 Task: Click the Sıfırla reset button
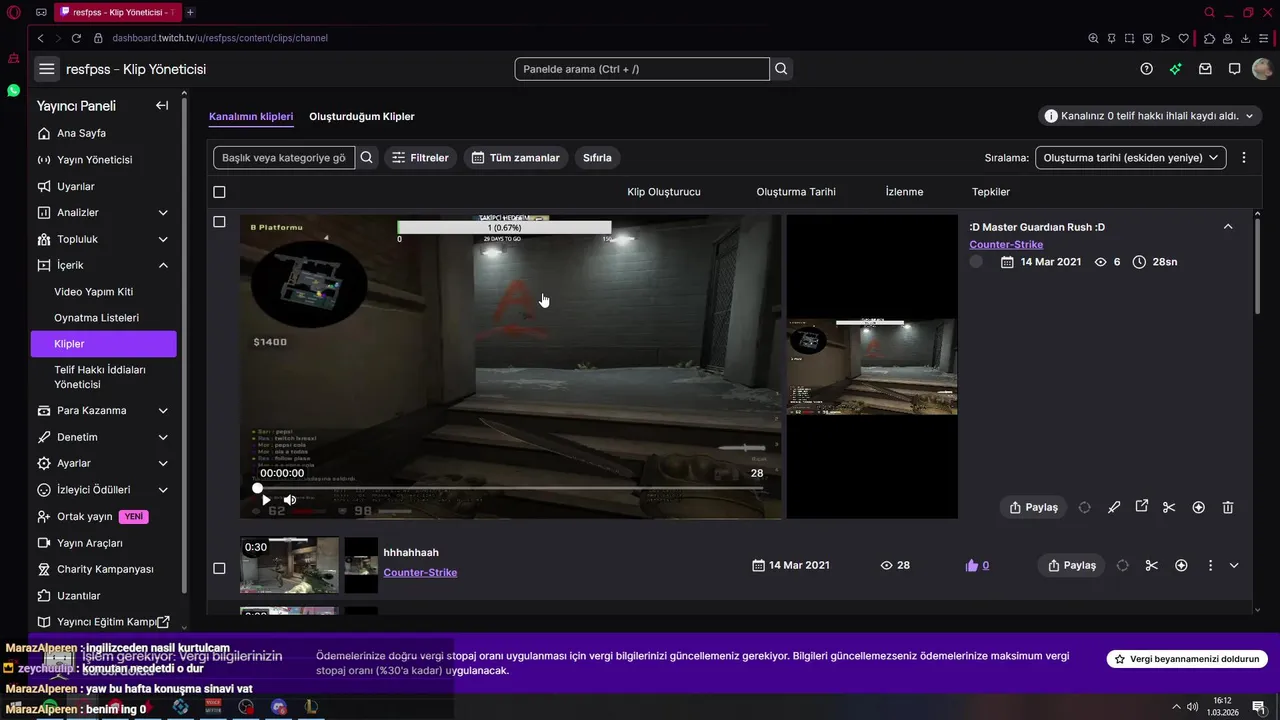click(597, 157)
